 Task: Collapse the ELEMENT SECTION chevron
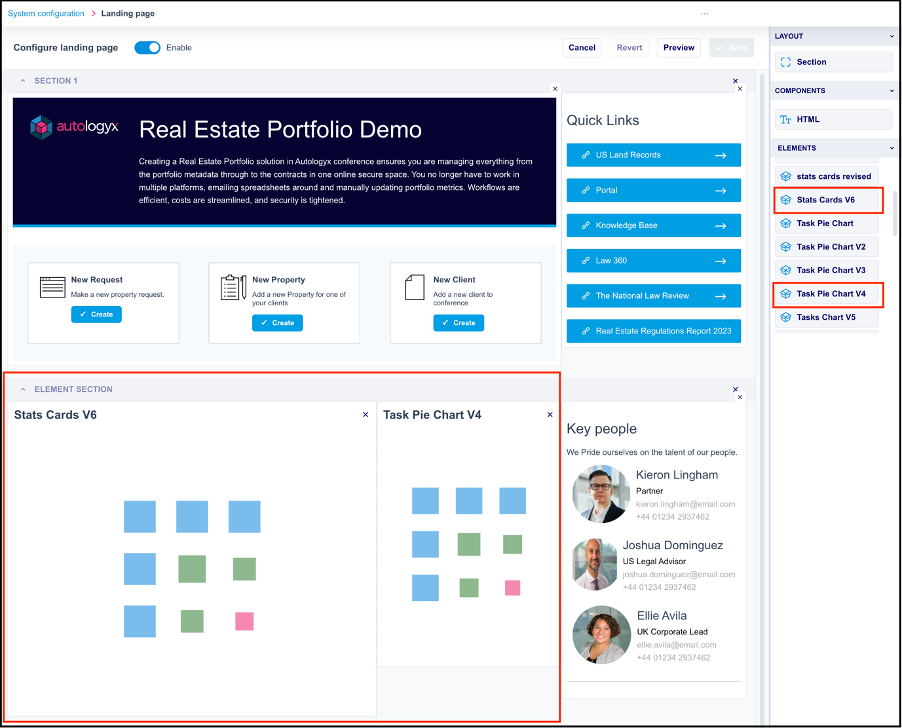coord(23,389)
